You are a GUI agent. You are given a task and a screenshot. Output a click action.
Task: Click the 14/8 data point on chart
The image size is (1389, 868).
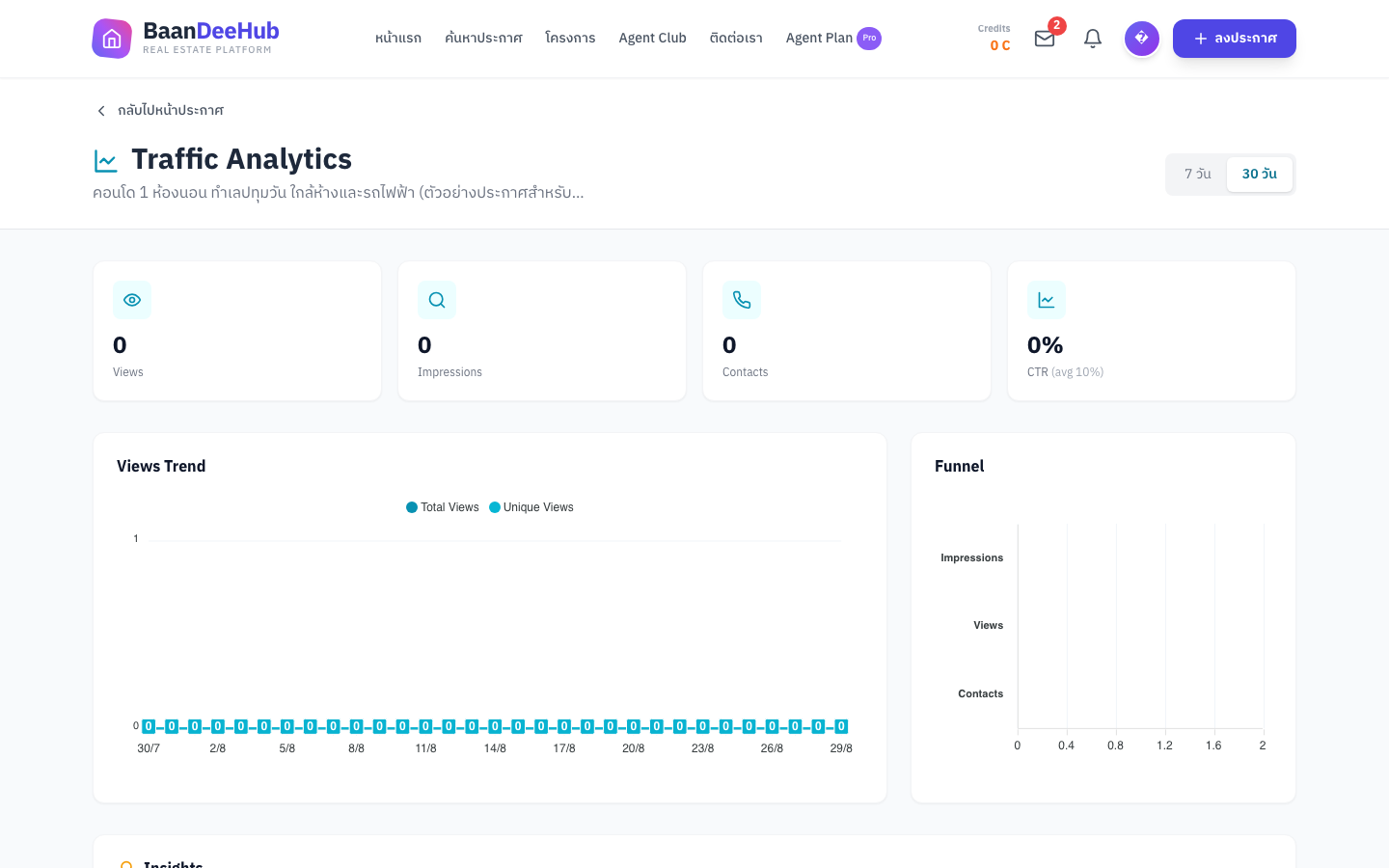click(x=495, y=726)
